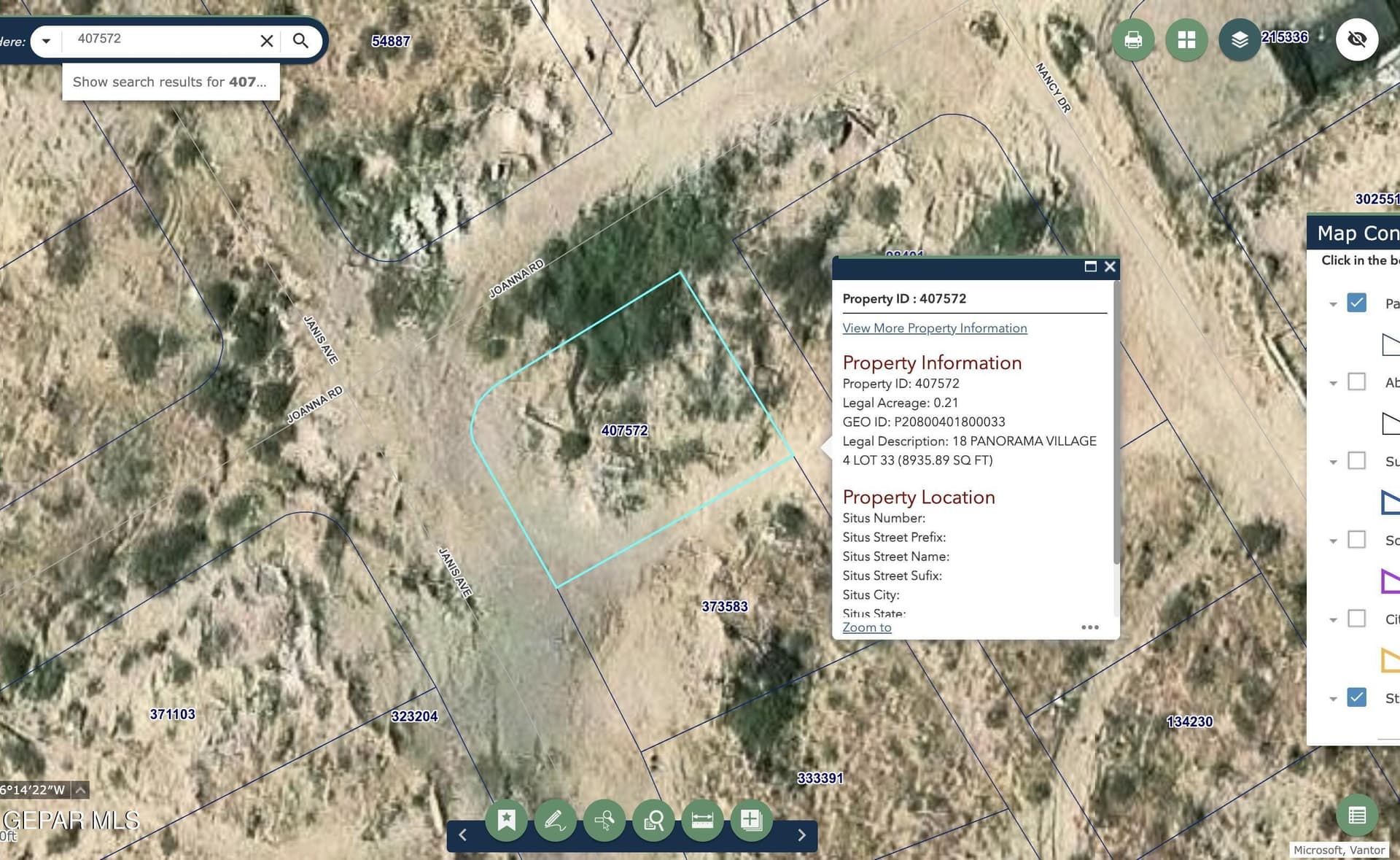Activate the Select features tool

(x=604, y=820)
